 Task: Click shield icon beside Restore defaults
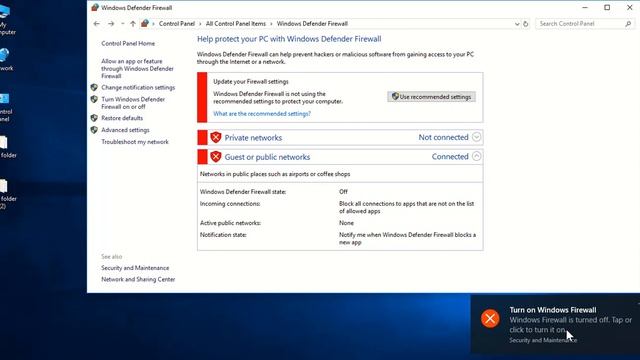(x=94, y=118)
